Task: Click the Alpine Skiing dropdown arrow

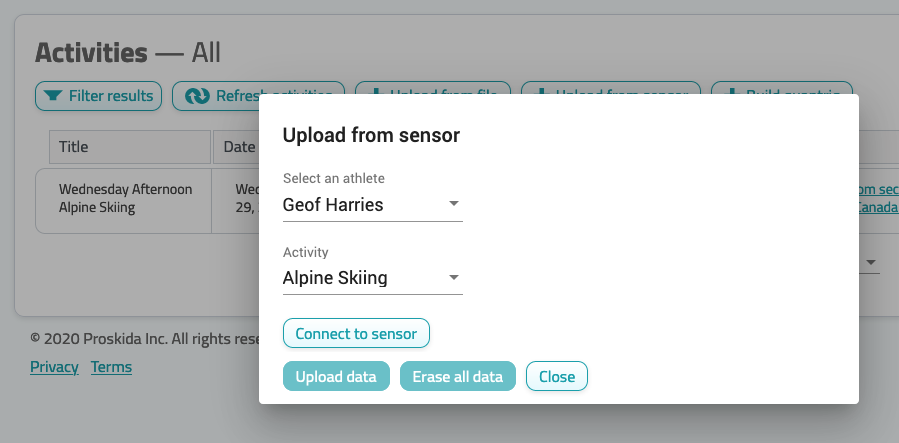Action: (x=454, y=277)
